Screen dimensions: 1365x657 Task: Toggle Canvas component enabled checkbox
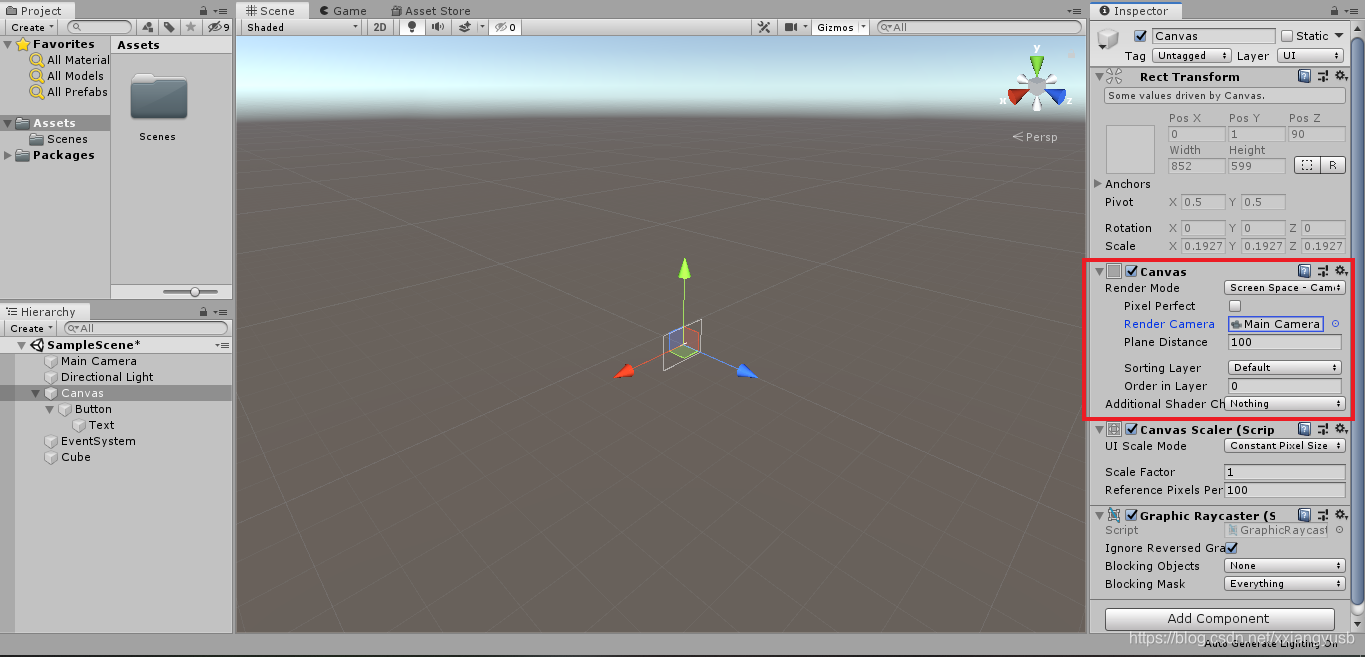point(1131,271)
